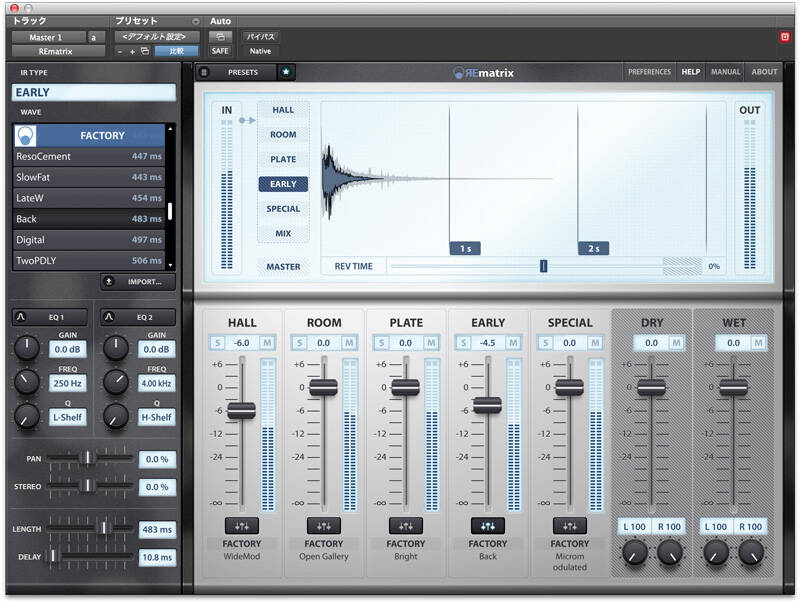The image size is (800, 603).
Task: Click the IMPORT button
Action: coord(138,282)
